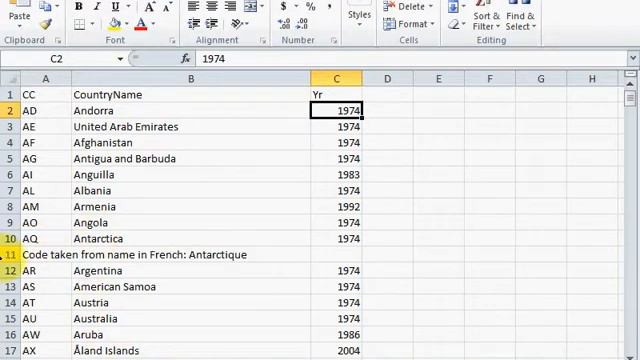Image resolution: width=640 pixels, height=360 pixels.
Task: Open the Font Color dropdown arrow
Action: 153,24
